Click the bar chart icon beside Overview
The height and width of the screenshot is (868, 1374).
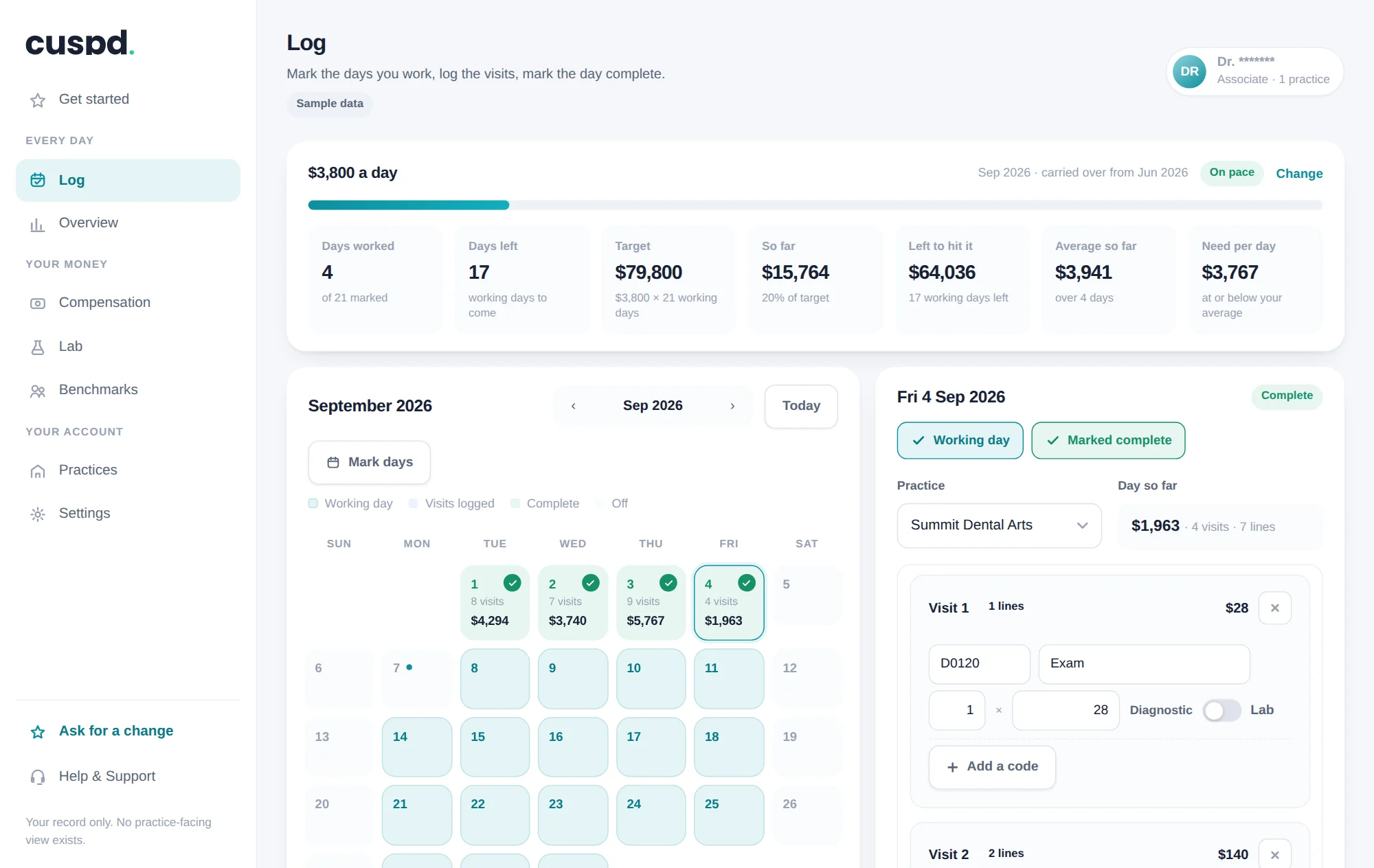[x=38, y=224]
